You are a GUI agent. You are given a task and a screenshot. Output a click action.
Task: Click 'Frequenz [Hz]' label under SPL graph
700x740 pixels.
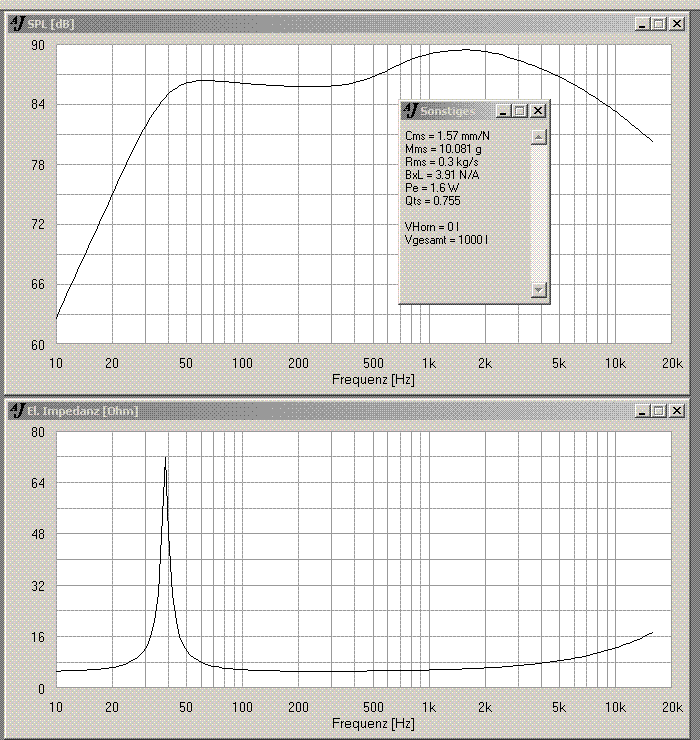(x=373, y=379)
